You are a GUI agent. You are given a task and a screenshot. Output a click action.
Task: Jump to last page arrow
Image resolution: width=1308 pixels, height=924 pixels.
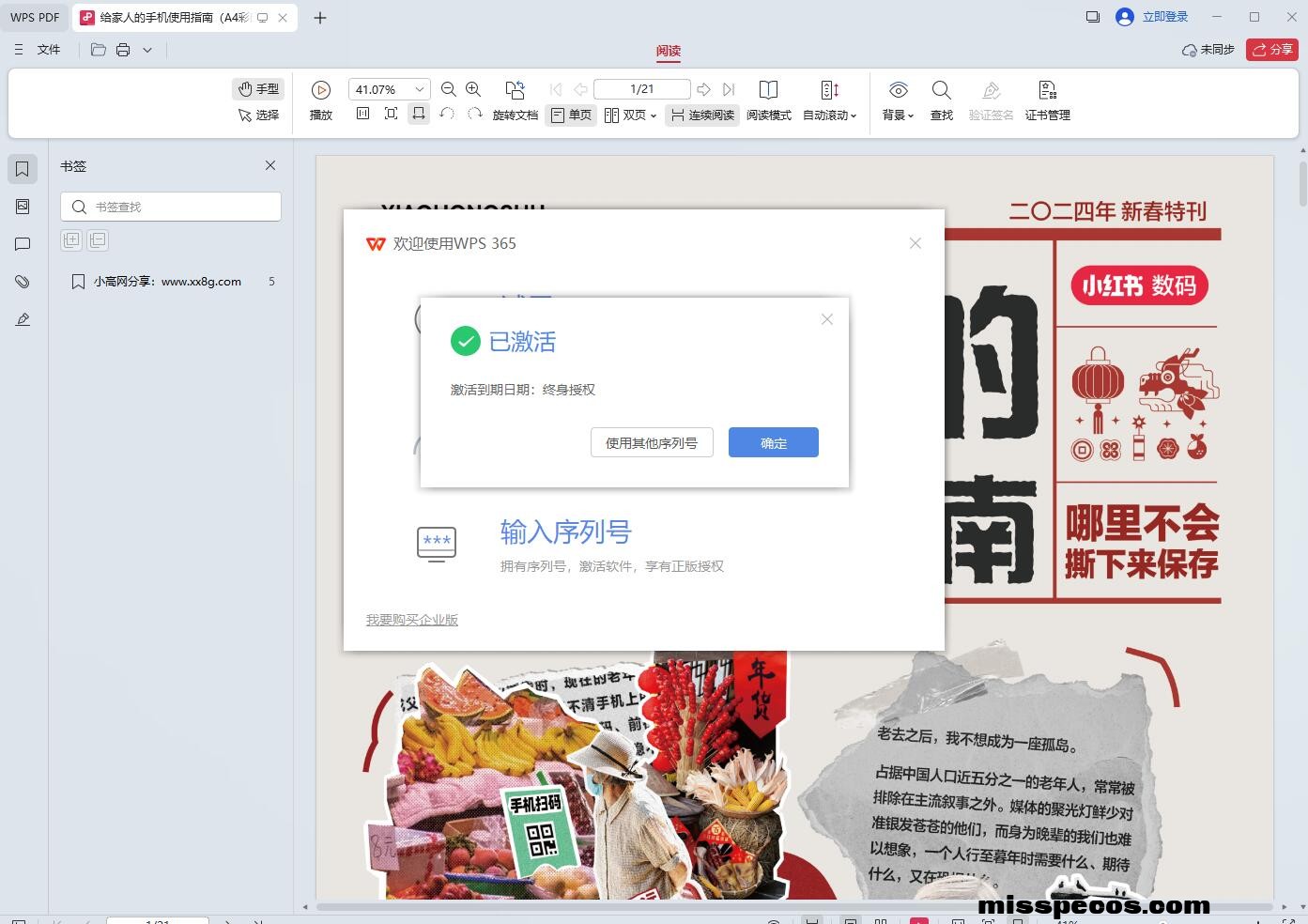pos(729,89)
